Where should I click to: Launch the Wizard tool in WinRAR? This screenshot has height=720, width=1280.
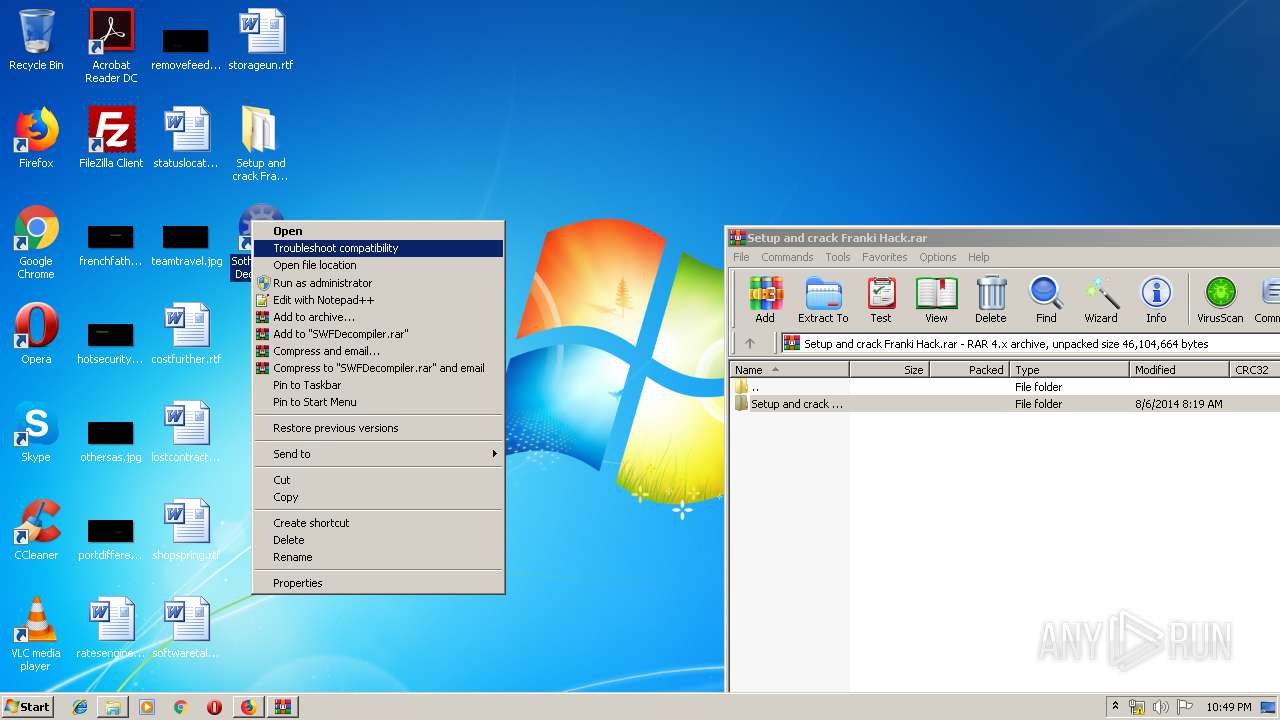click(1101, 300)
